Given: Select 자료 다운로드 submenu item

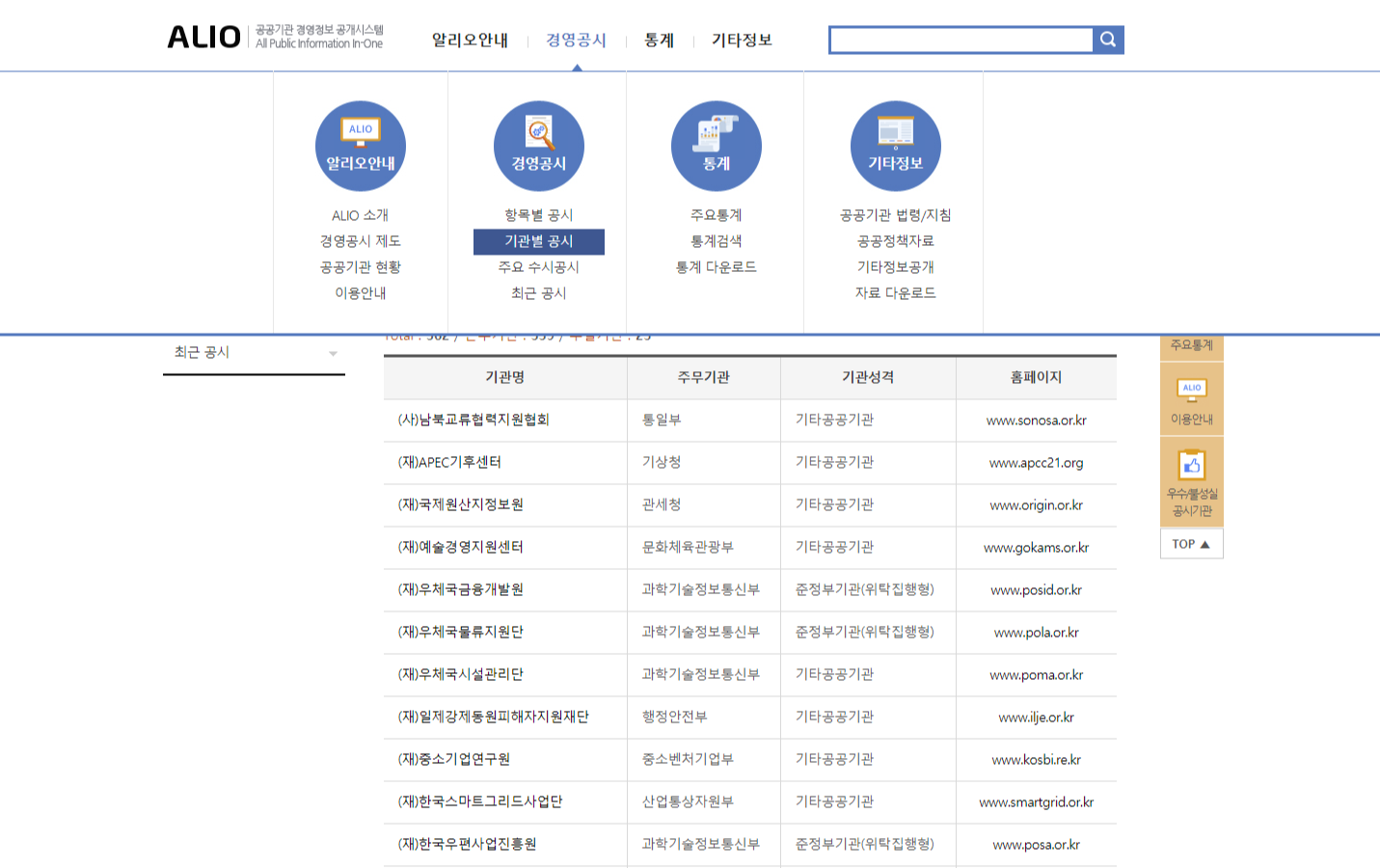Looking at the screenshot, I should (x=896, y=293).
